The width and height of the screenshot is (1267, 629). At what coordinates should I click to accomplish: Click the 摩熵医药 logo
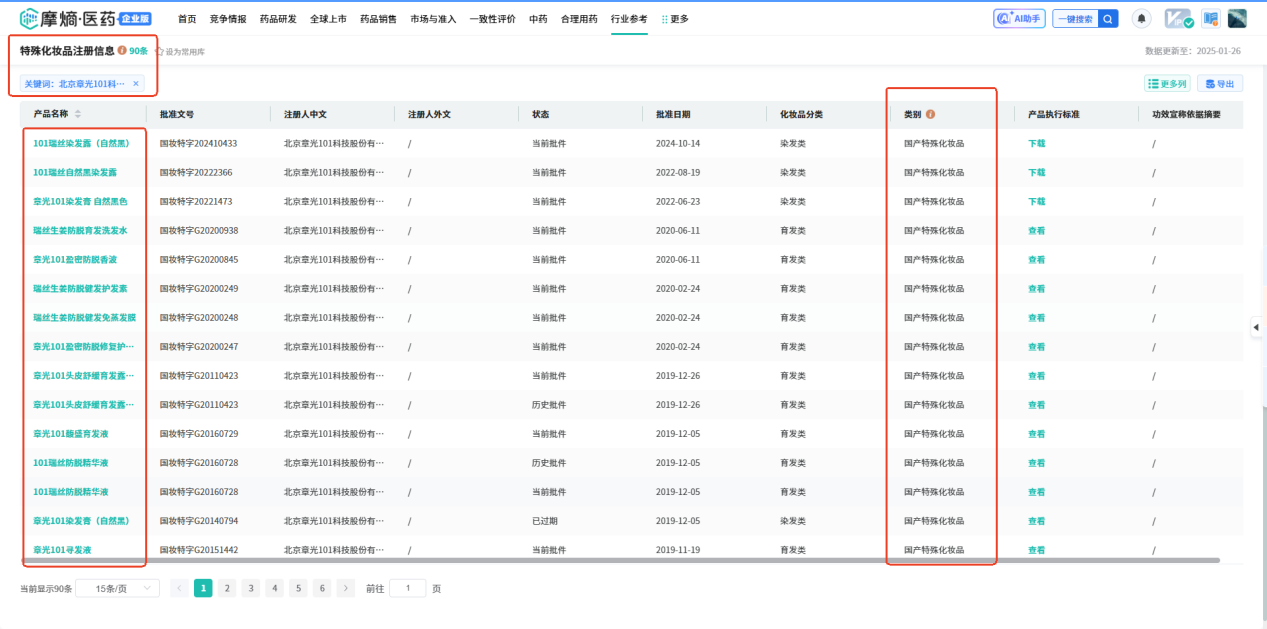[x=68, y=18]
